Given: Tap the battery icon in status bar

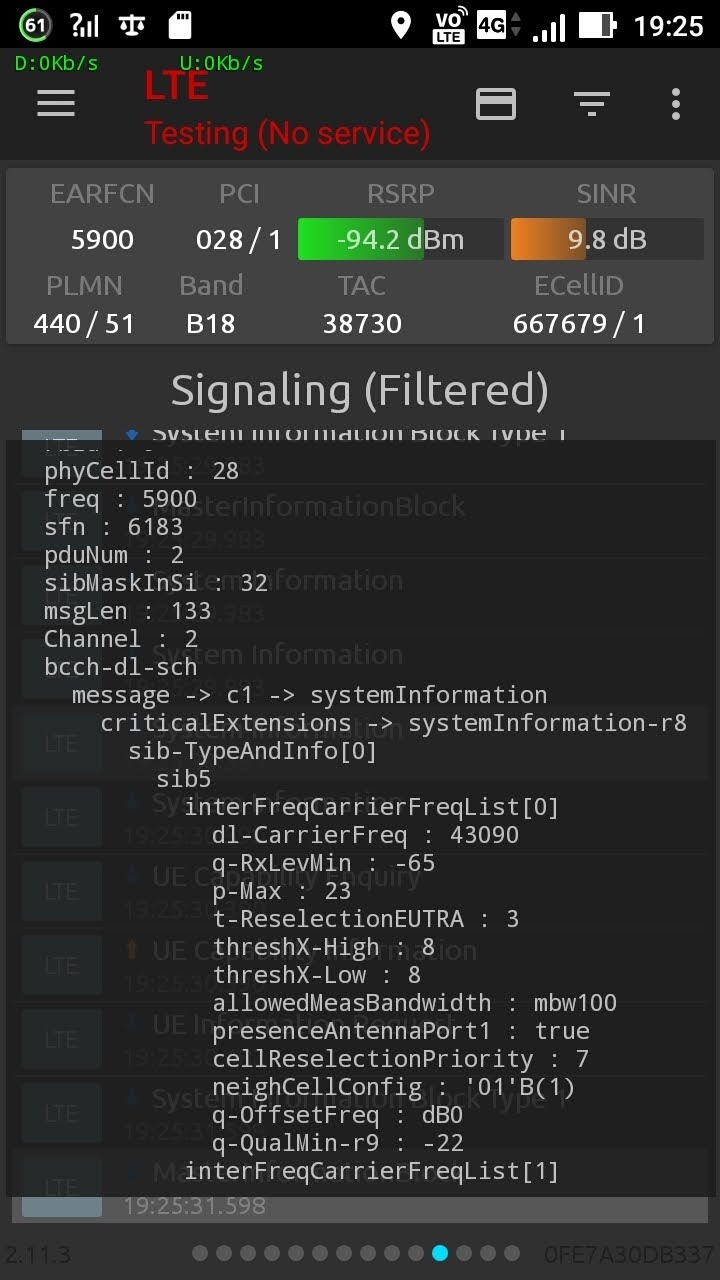Looking at the screenshot, I should (x=597, y=26).
